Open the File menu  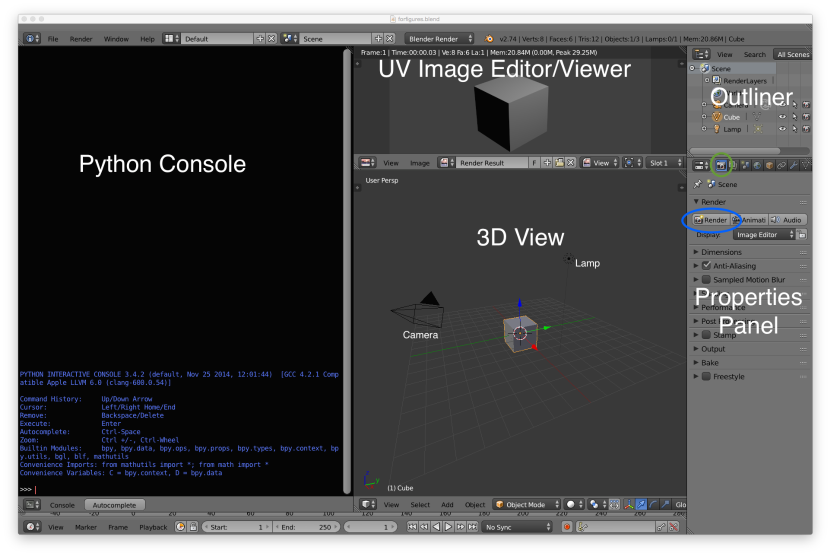[53, 39]
